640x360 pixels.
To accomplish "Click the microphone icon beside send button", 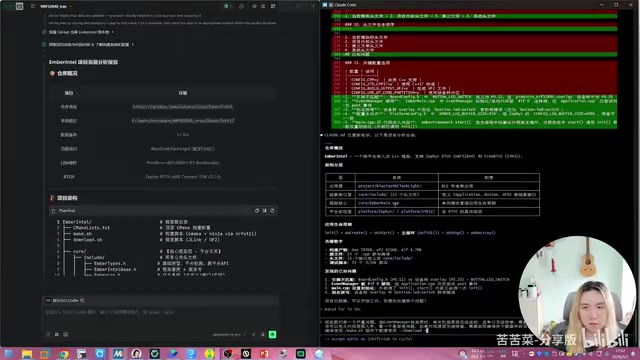I will 262,335.
